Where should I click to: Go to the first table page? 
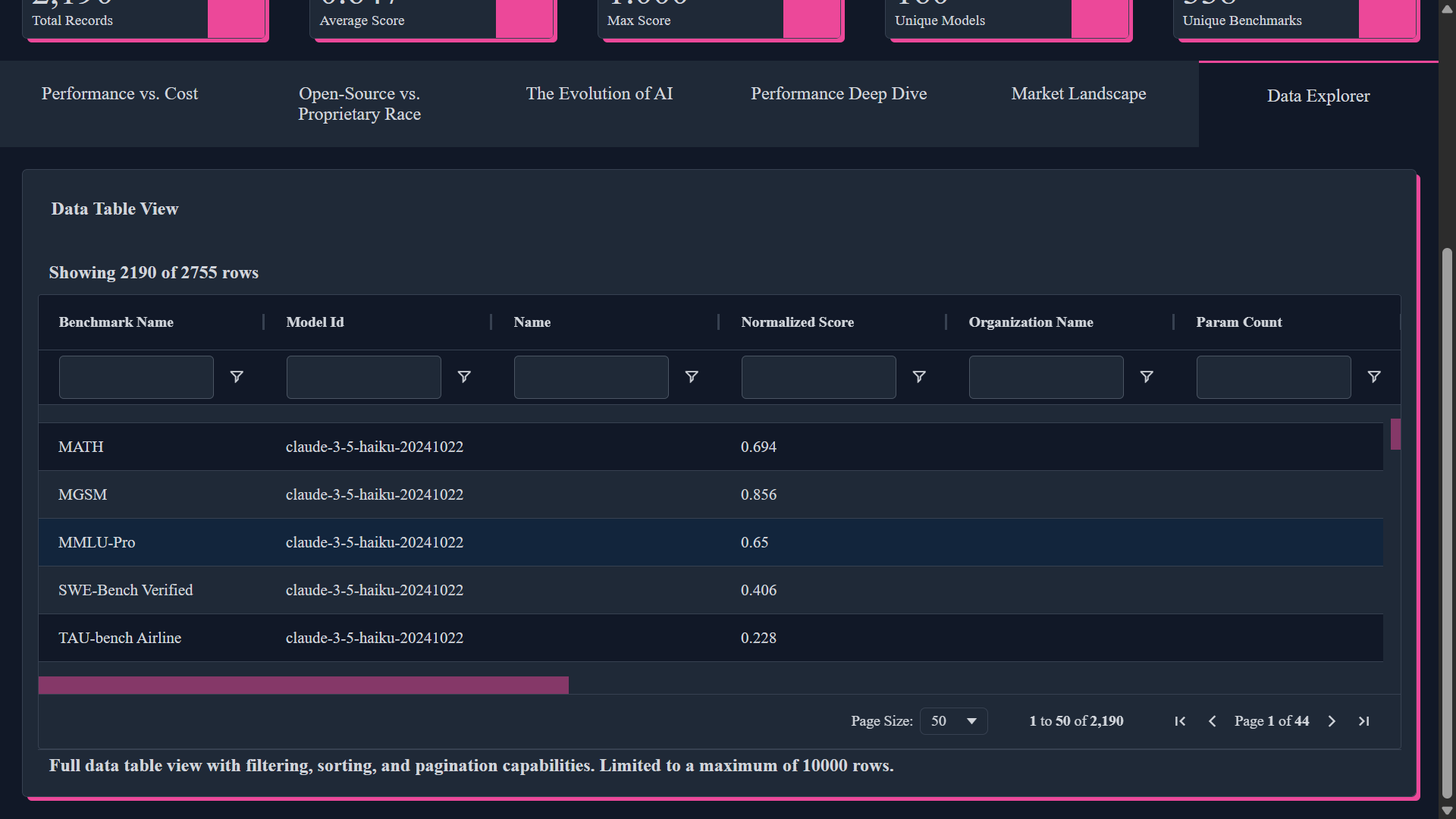pyautogui.click(x=1180, y=721)
